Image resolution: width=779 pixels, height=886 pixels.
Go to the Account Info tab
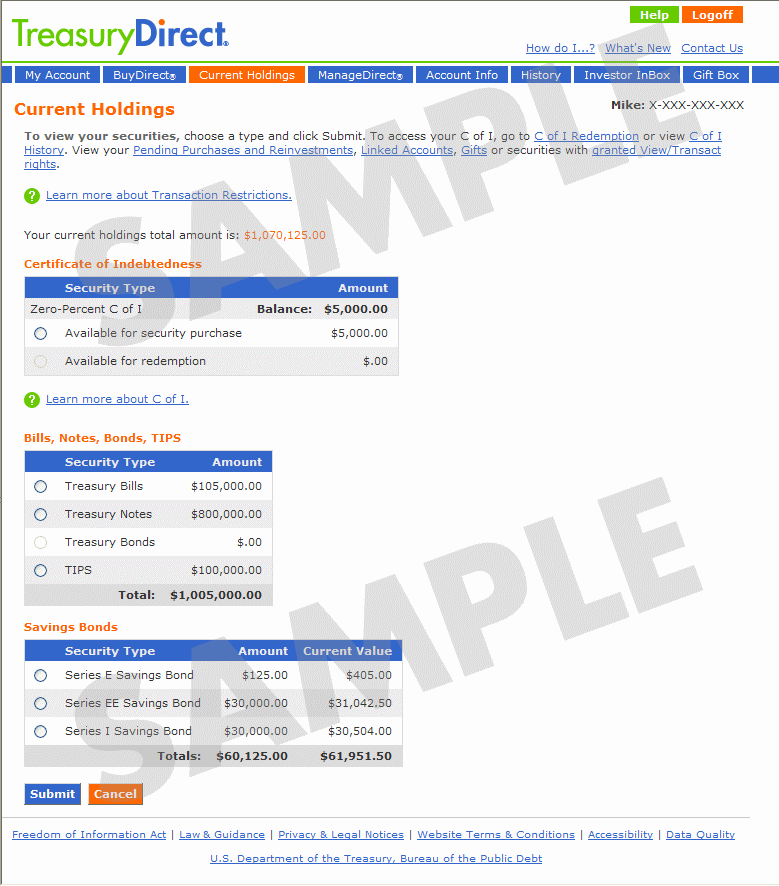pos(462,75)
